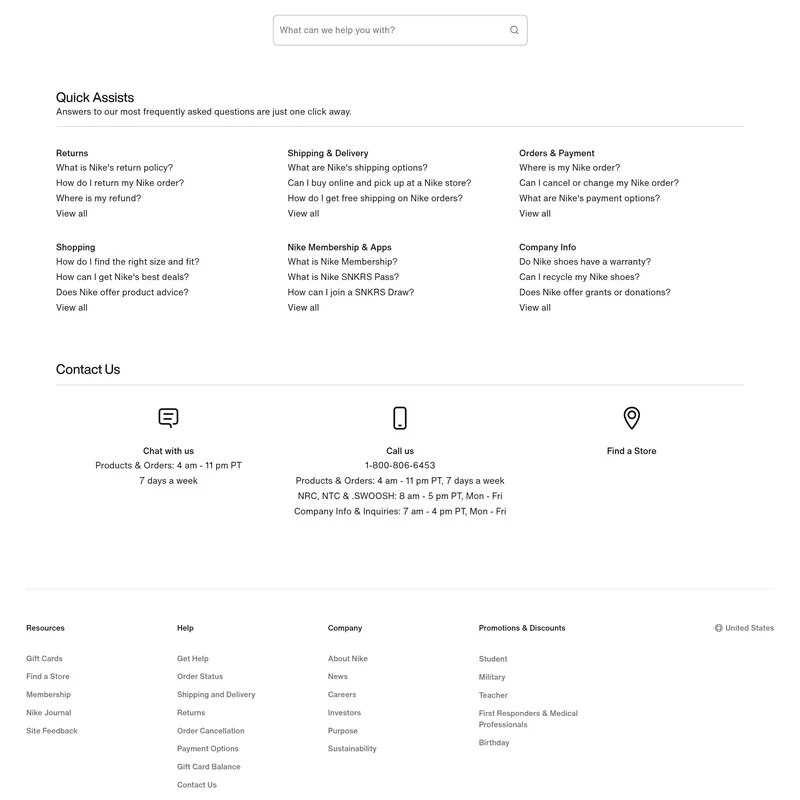
Task: Open "What is Nike SNKRS Pass?" link
Action: [x=342, y=277]
